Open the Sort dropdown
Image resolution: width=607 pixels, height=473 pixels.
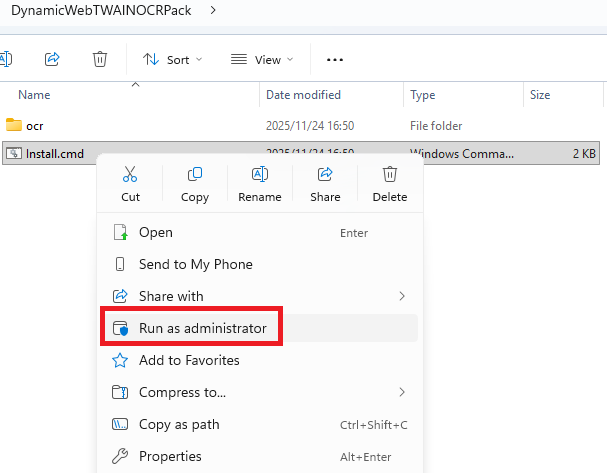coord(172,60)
